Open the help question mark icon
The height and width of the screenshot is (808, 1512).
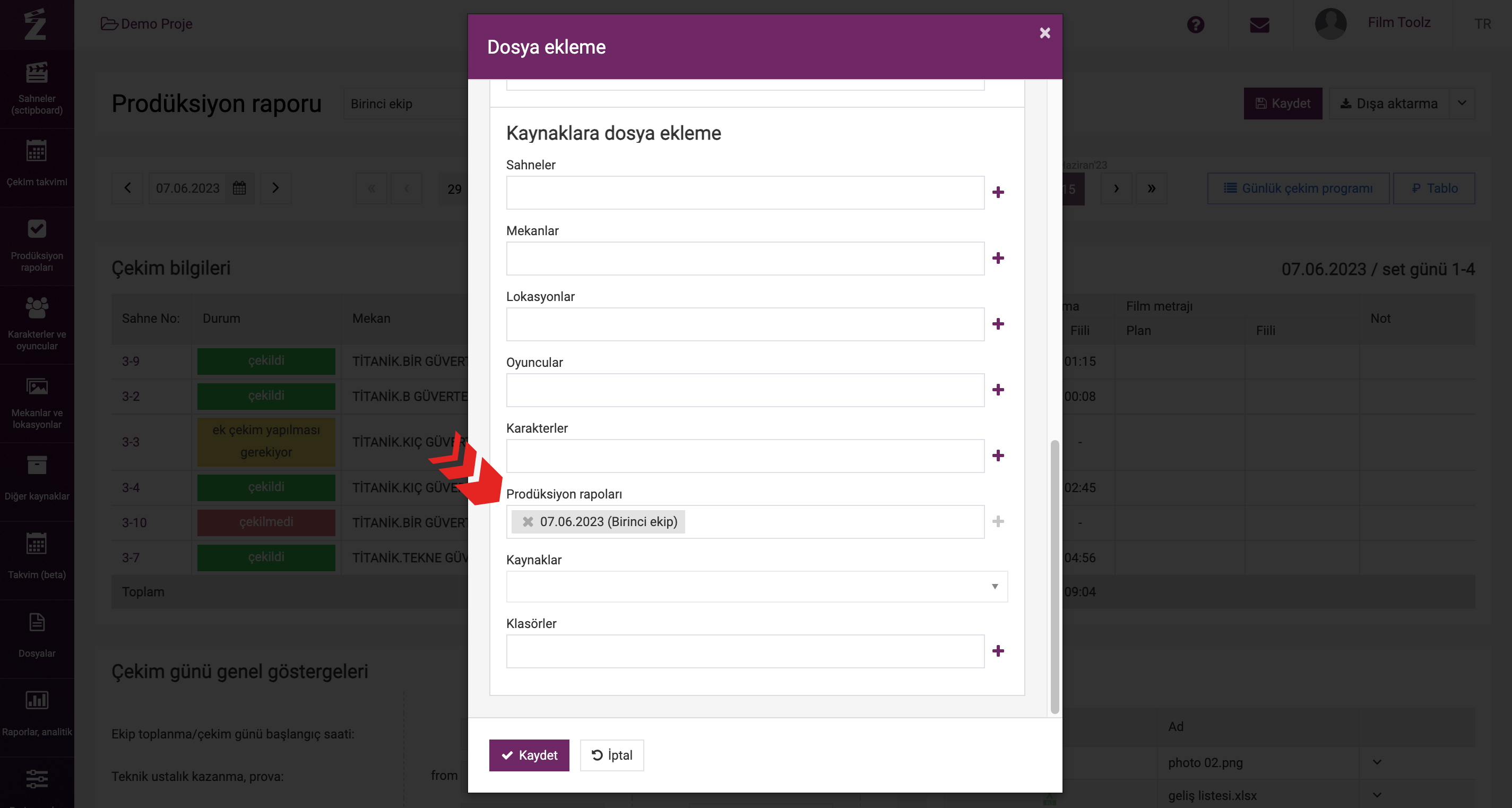point(1195,24)
